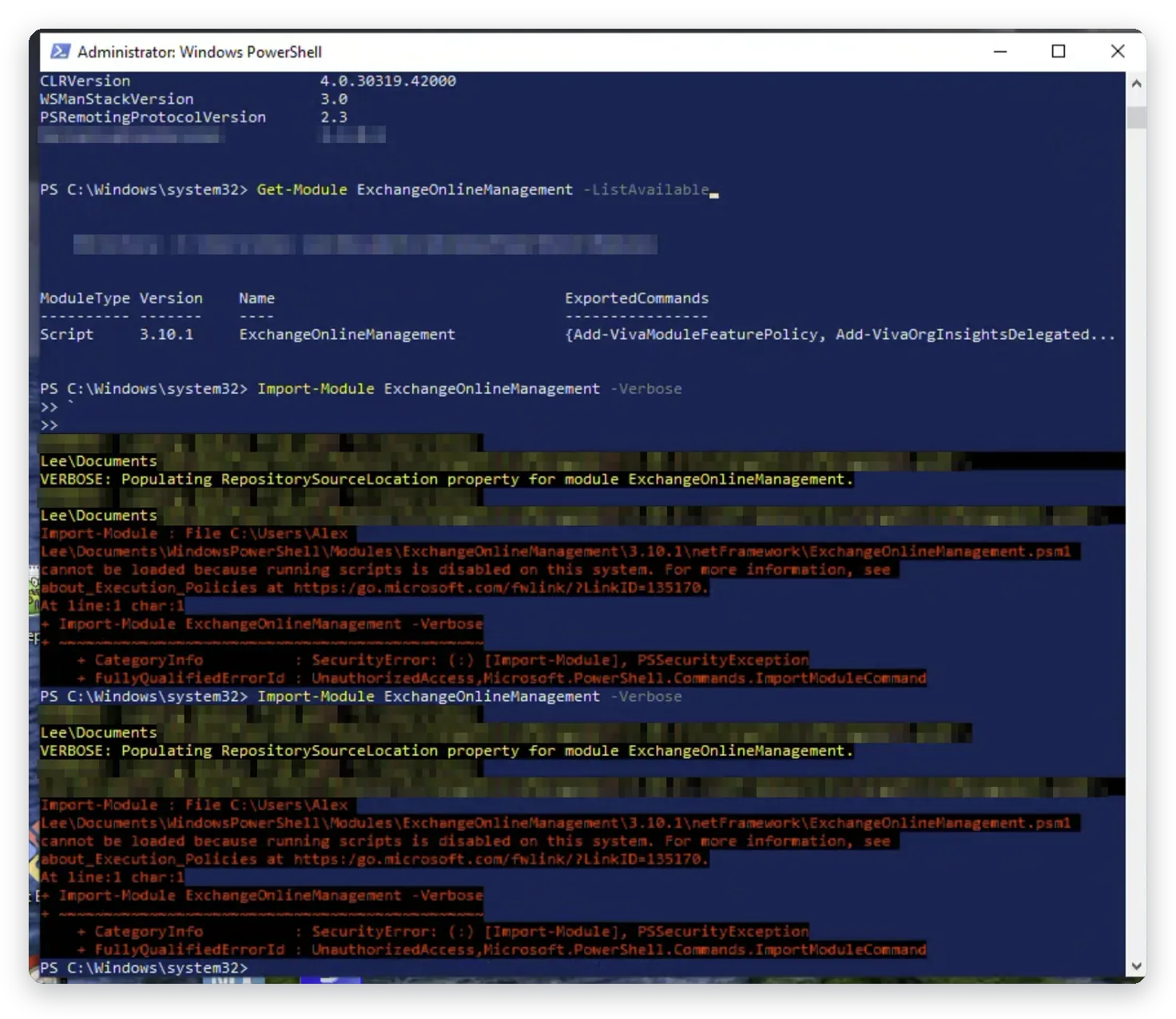Click the Version column header

pos(171,298)
